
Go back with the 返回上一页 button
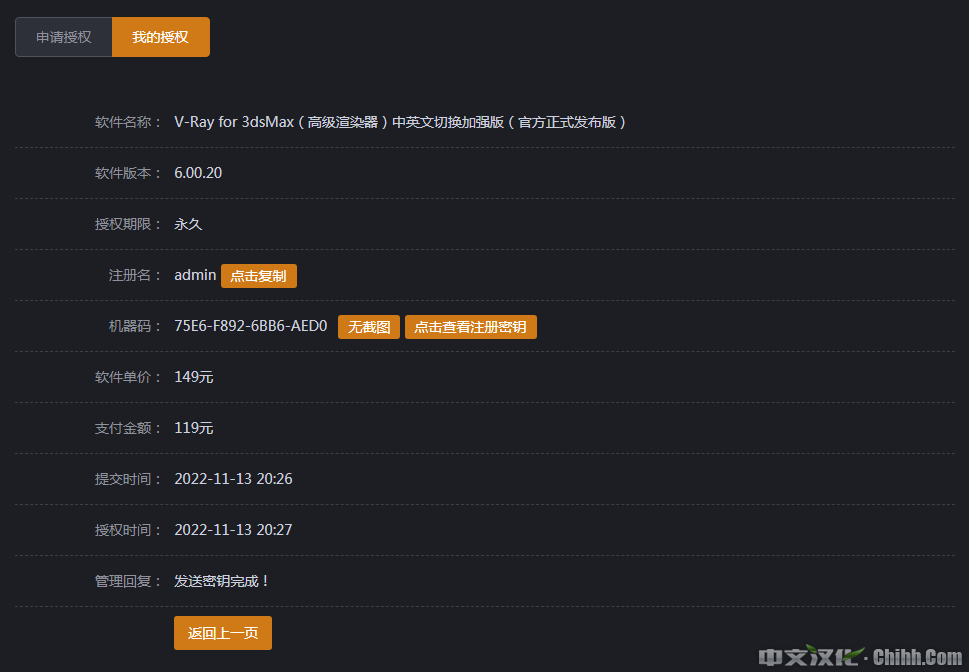[223, 633]
